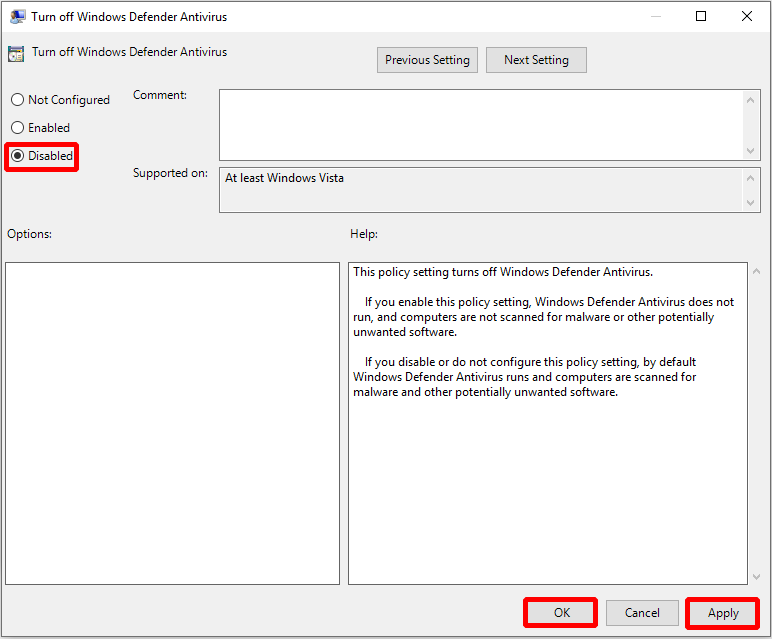Click the Help pane scroll down arrow
Screen dimensions: 772x639
point(757,577)
